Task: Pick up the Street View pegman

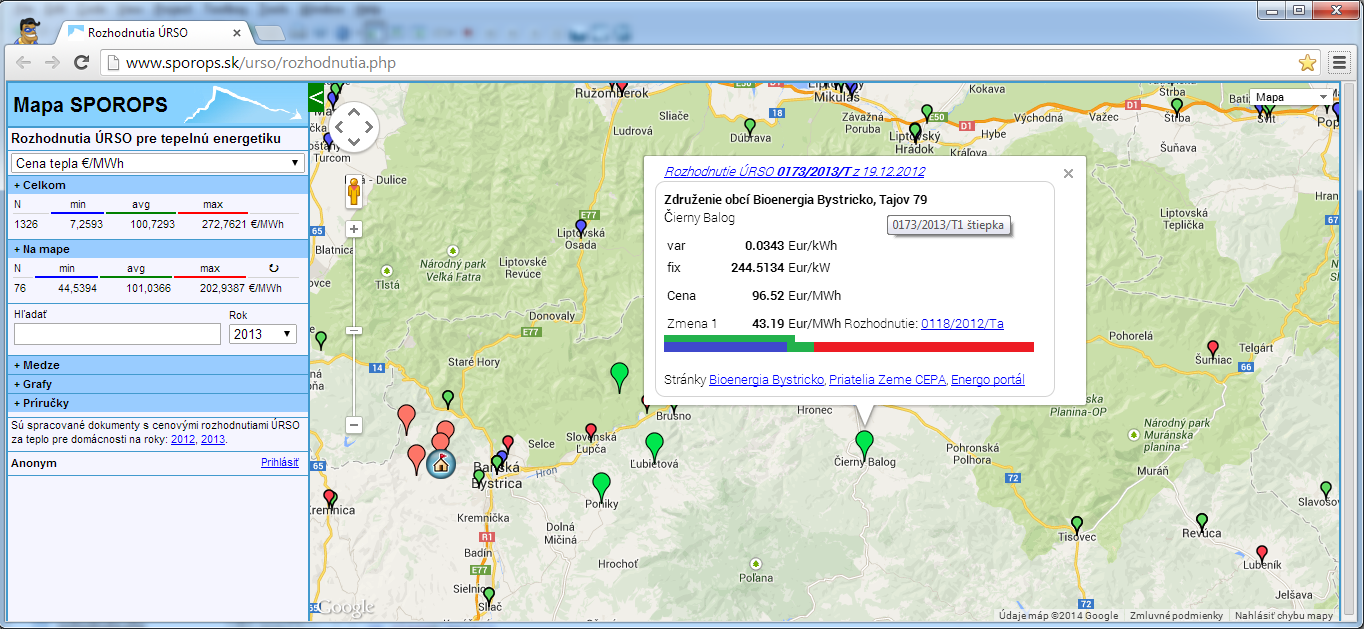Action: [354, 190]
